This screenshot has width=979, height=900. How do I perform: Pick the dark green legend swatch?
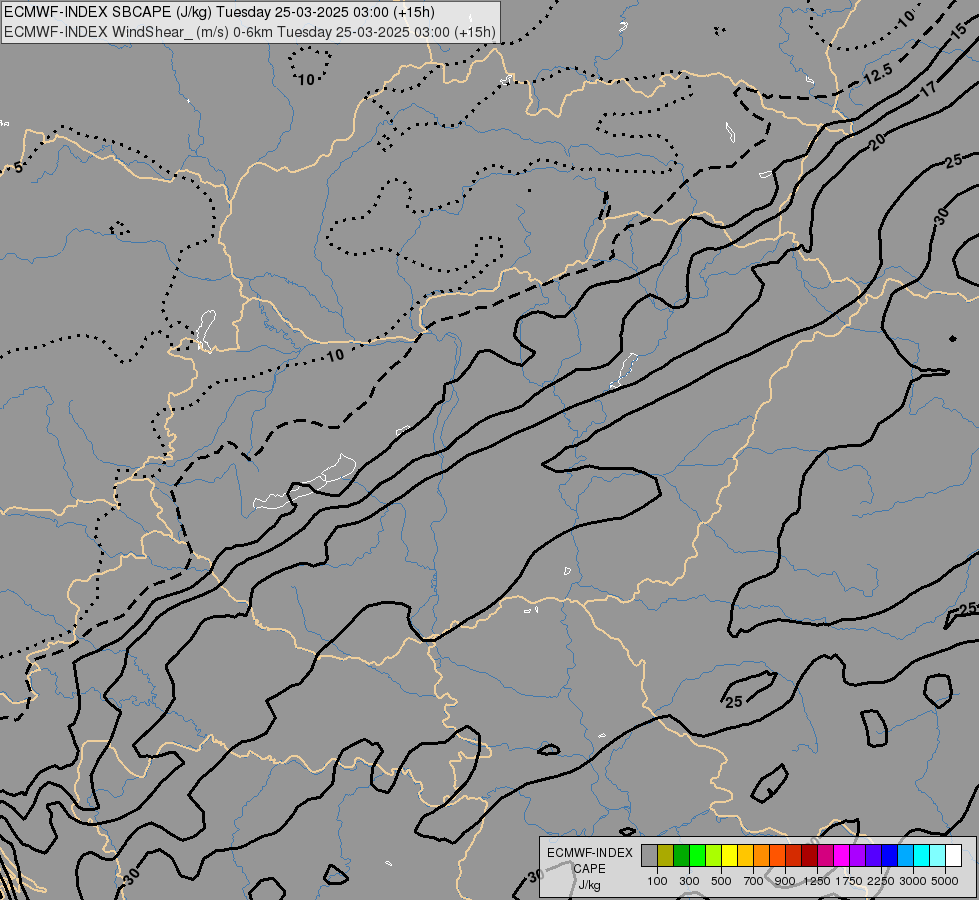(x=681, y=856)
